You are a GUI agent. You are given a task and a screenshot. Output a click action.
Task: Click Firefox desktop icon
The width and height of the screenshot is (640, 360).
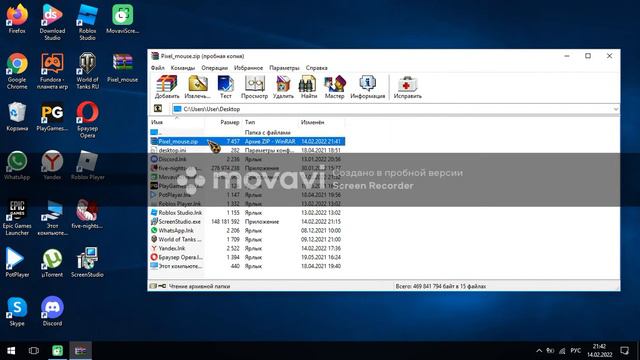(17, 19)
